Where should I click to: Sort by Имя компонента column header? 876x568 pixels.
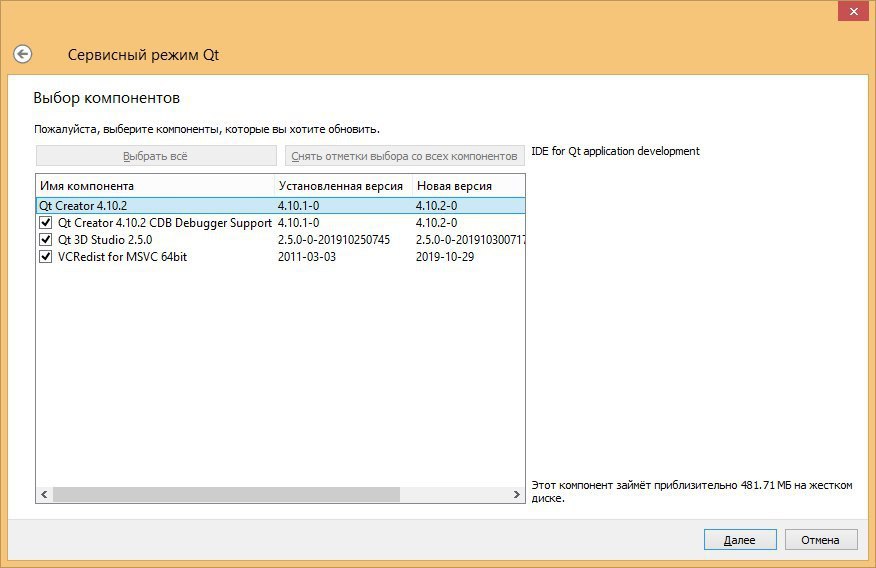tap(155, 185)
